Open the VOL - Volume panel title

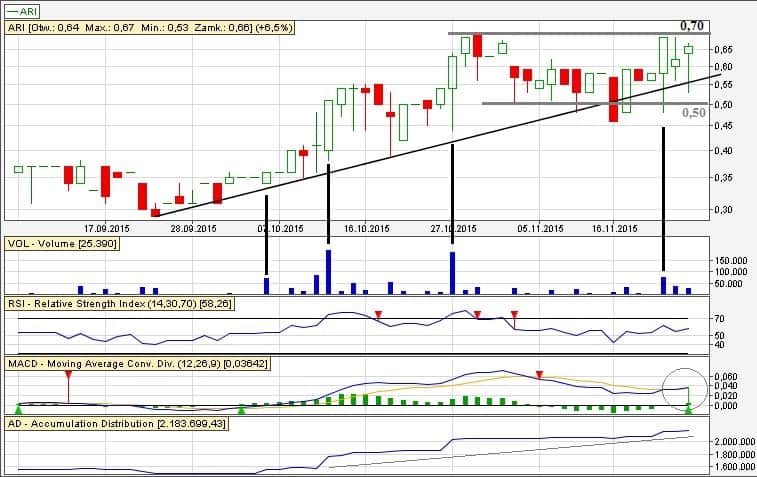[x=62, y=243]
